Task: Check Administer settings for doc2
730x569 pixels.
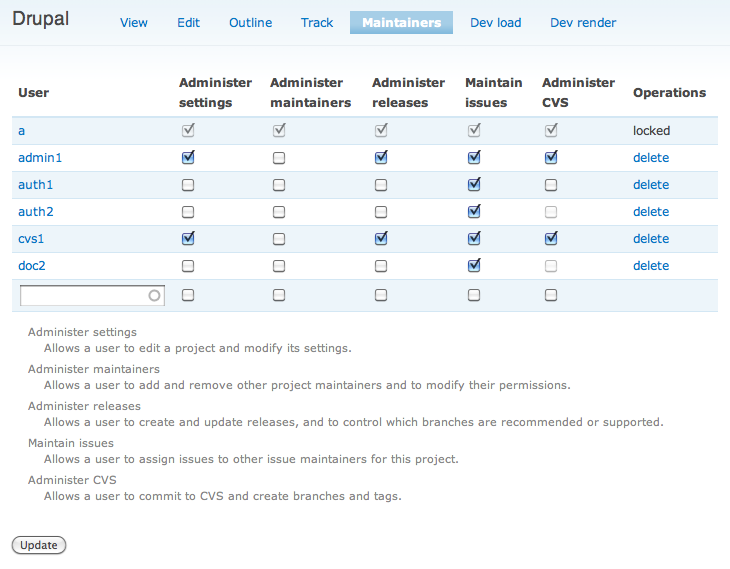Action: pyautogui.click(x=188, y=266)
